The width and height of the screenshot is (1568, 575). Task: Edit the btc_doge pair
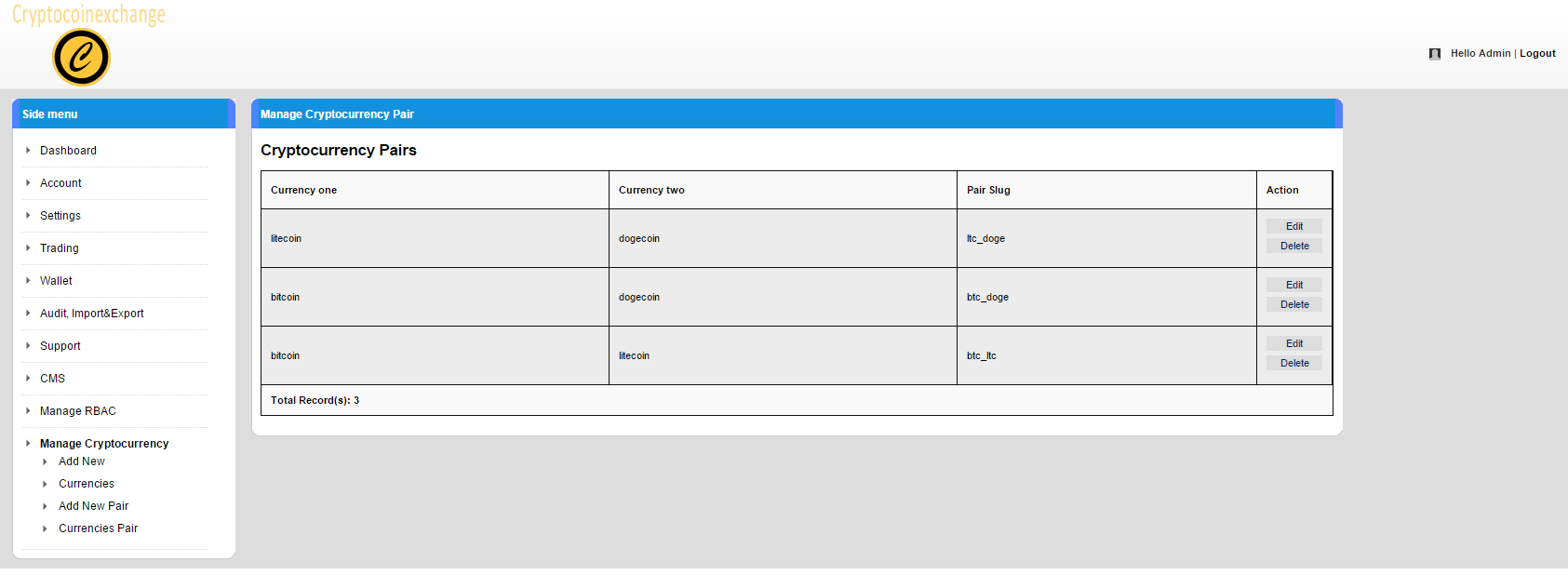[x=1294, y=285]
